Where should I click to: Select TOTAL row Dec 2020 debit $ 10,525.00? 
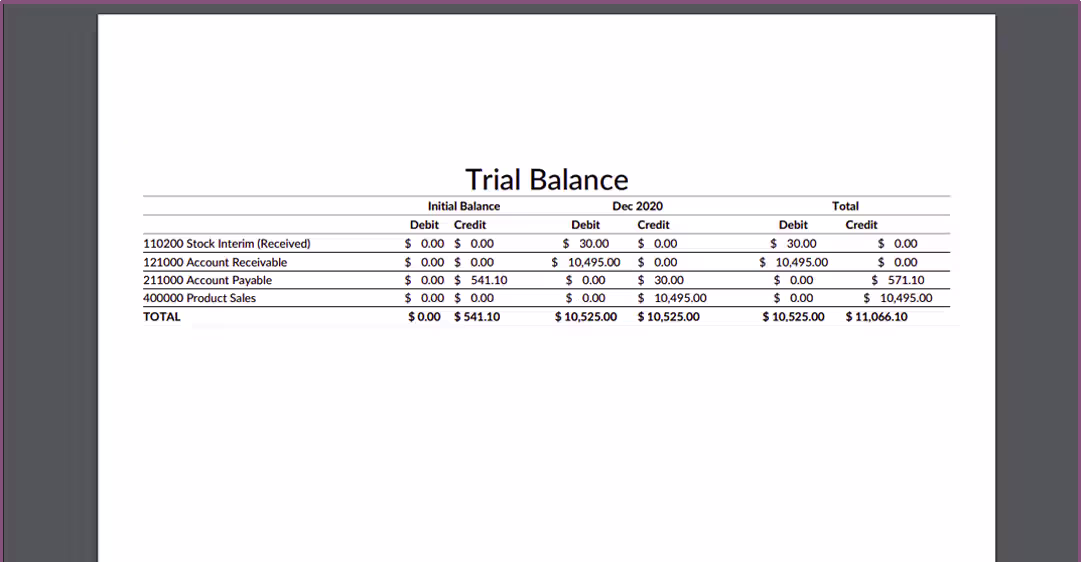(586, 317)
